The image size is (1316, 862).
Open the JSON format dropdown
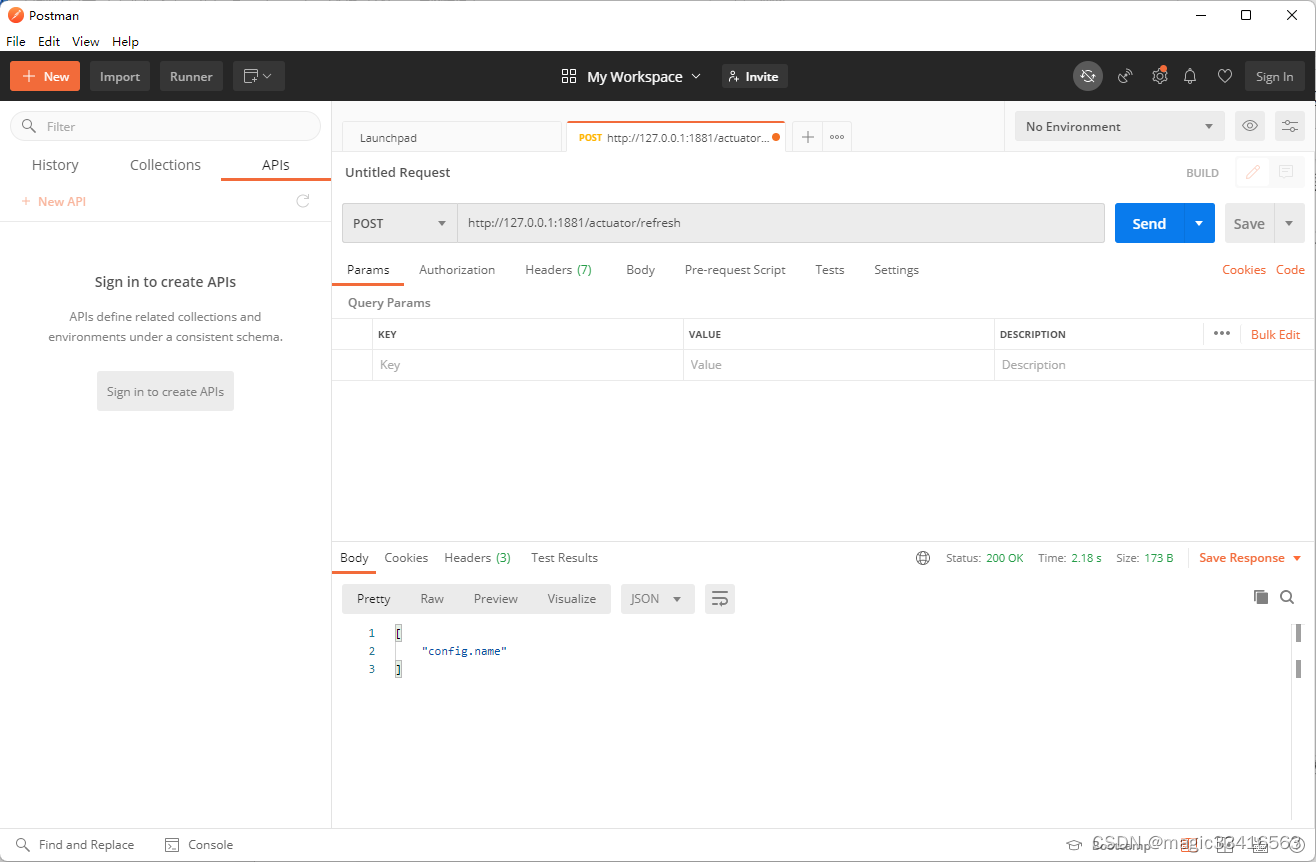(657, 598)
